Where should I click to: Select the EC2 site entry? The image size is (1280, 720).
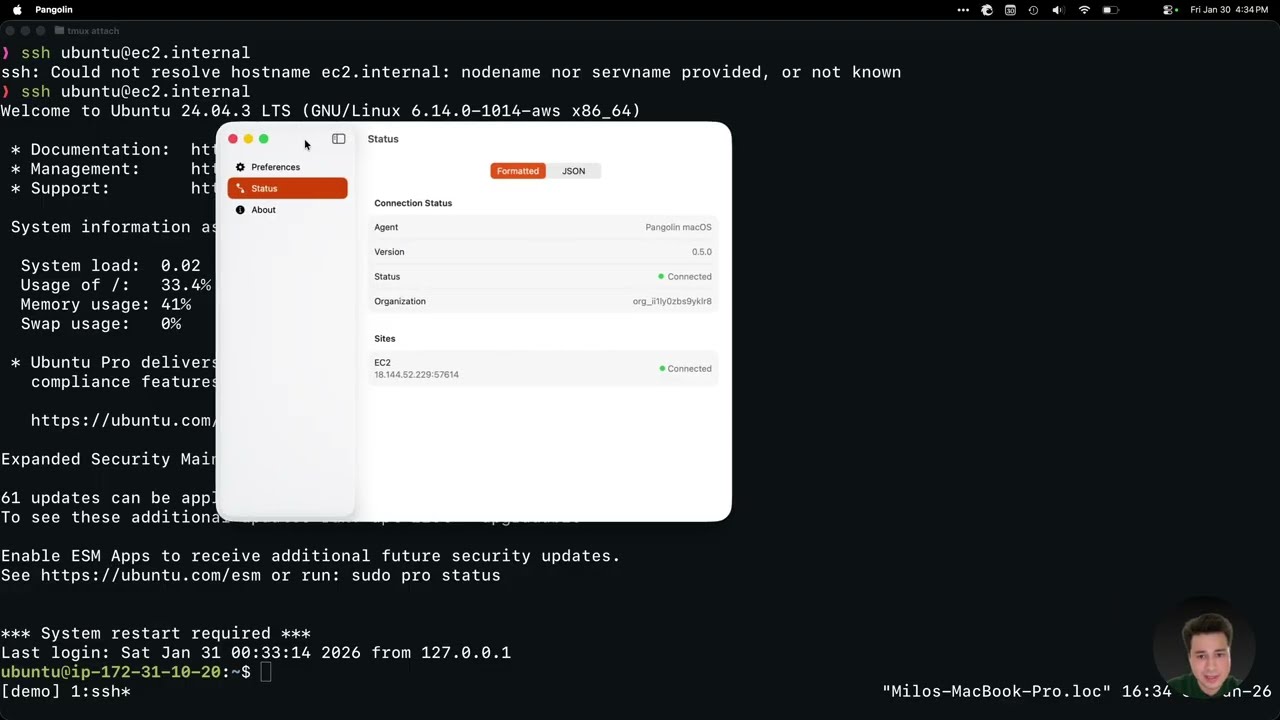tap(543, 368)
